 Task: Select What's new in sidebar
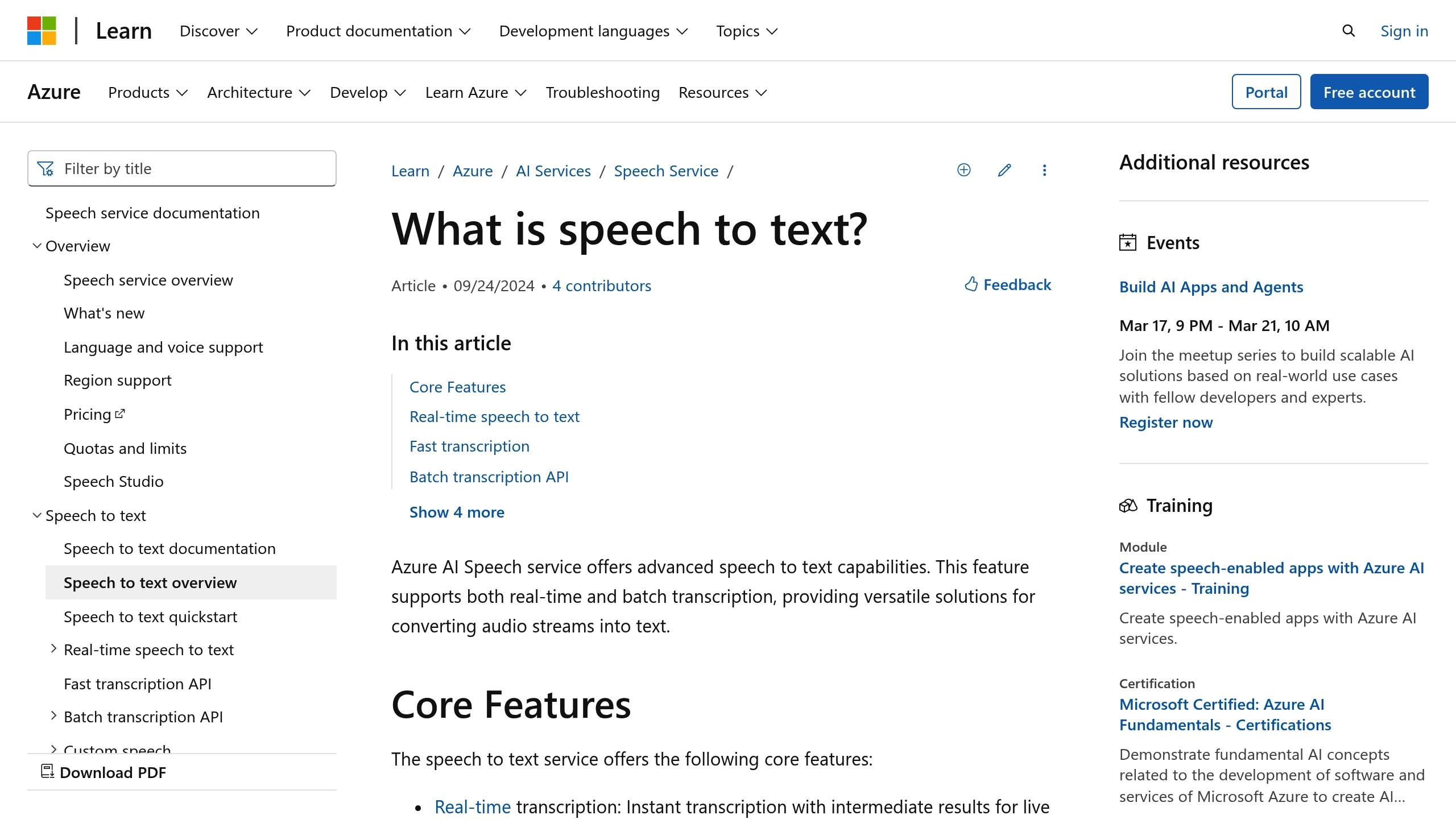pyautogui.click(x=104, y=313)
